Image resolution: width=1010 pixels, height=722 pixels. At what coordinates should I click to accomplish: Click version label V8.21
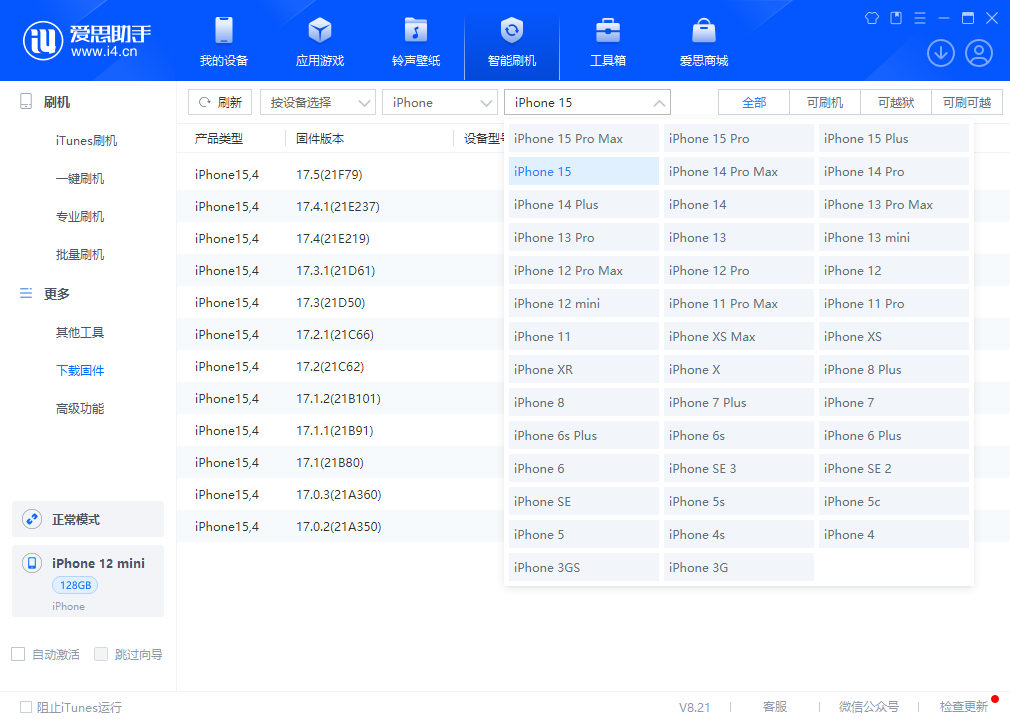694,707
